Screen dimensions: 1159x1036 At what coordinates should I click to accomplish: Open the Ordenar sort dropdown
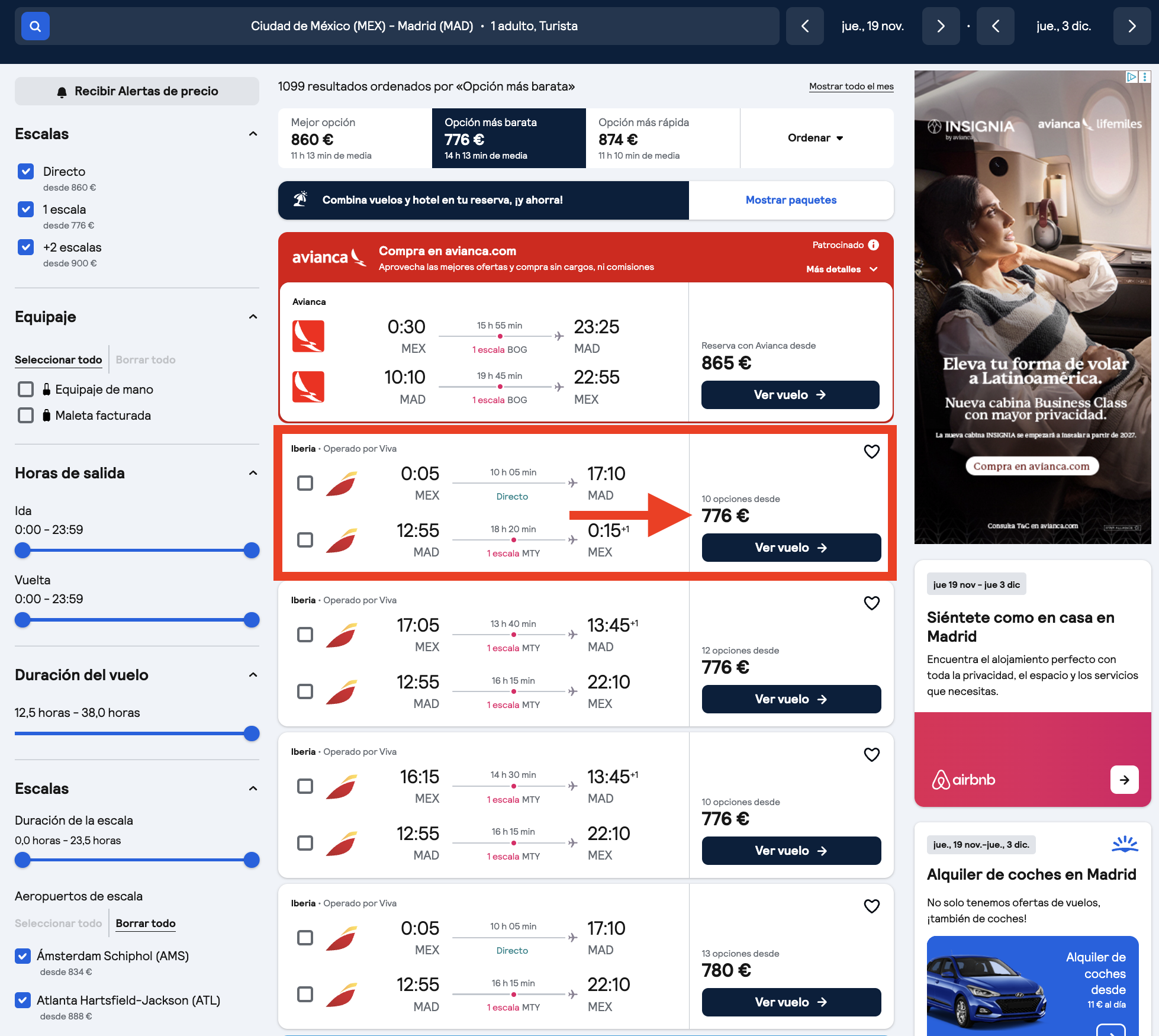click(816, 138)
